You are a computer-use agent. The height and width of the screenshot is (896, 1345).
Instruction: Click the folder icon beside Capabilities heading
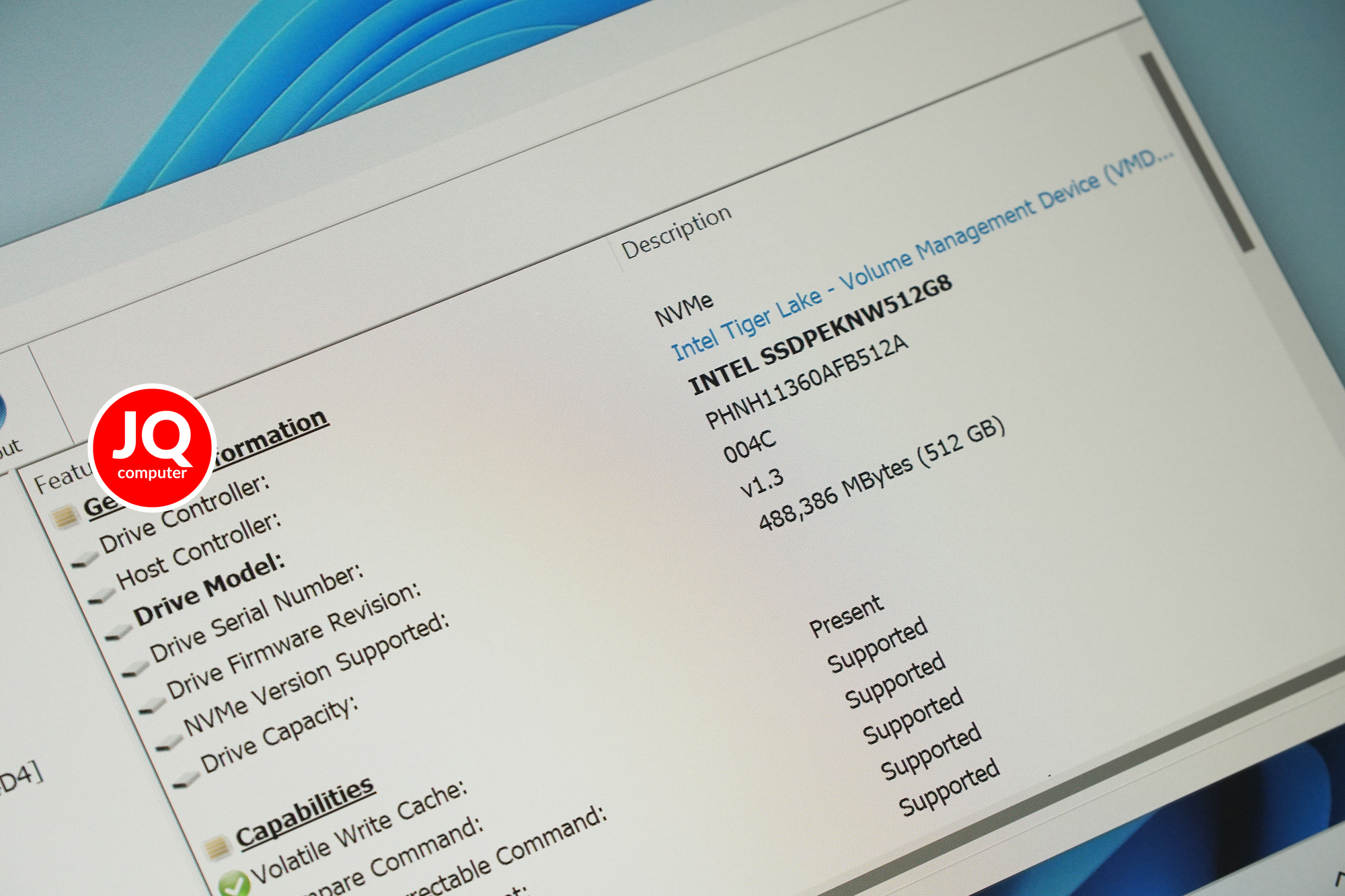tap(217, 848)
